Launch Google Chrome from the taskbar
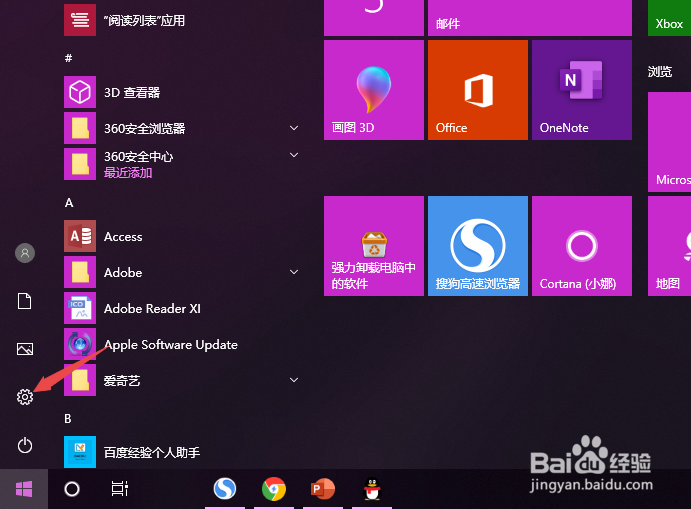The image size is (691, 509). coord(274,489)
